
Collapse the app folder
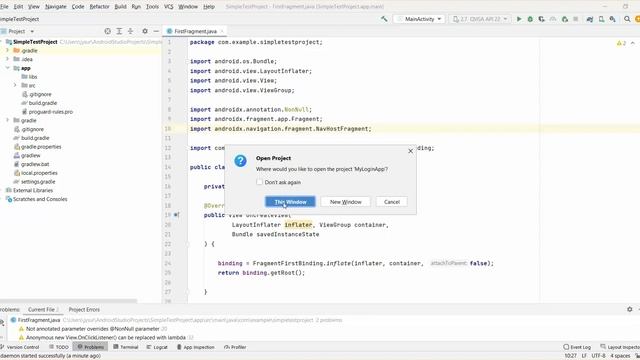(7, 68)
